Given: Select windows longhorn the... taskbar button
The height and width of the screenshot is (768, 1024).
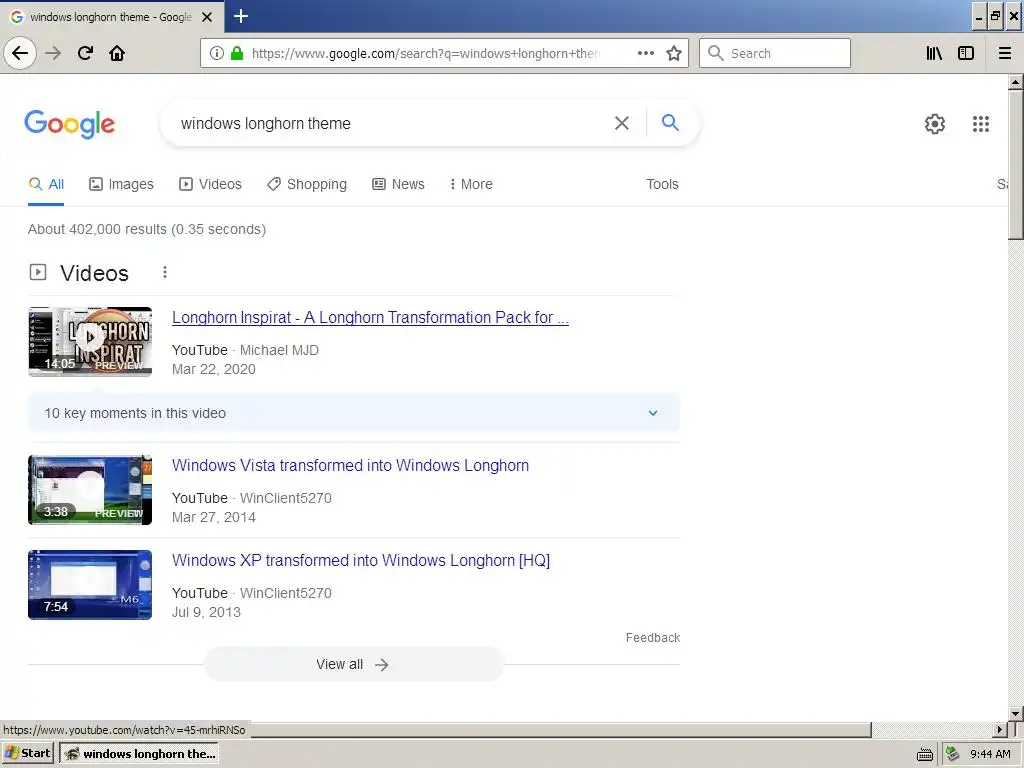Looking at the screenshot, I should [x=139, y=754].
